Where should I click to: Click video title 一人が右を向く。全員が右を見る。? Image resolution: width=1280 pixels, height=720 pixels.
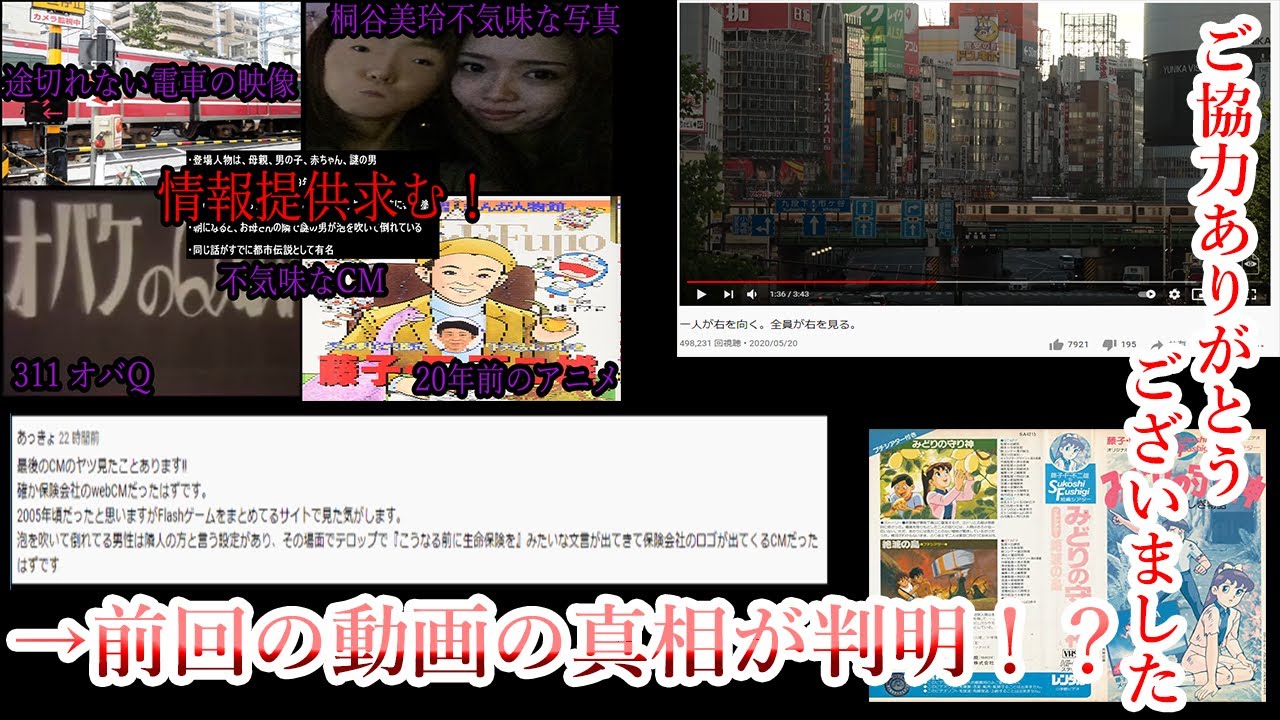pos(766,325)
